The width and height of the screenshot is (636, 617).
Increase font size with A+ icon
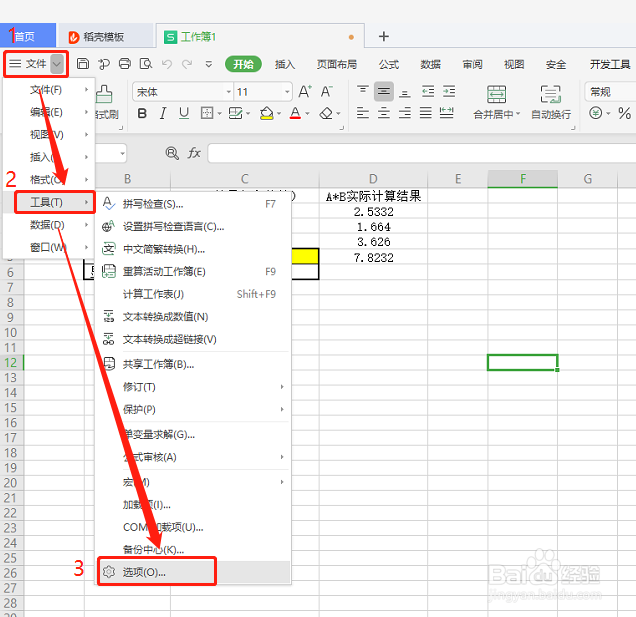[x=305, y=92]
